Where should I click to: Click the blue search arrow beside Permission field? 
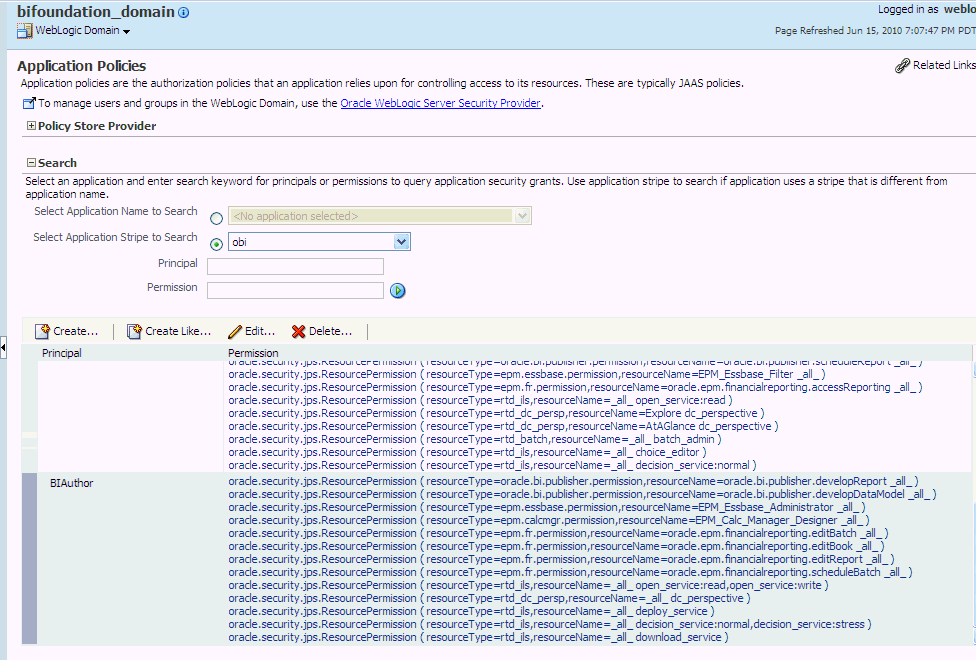click(398, 290)
